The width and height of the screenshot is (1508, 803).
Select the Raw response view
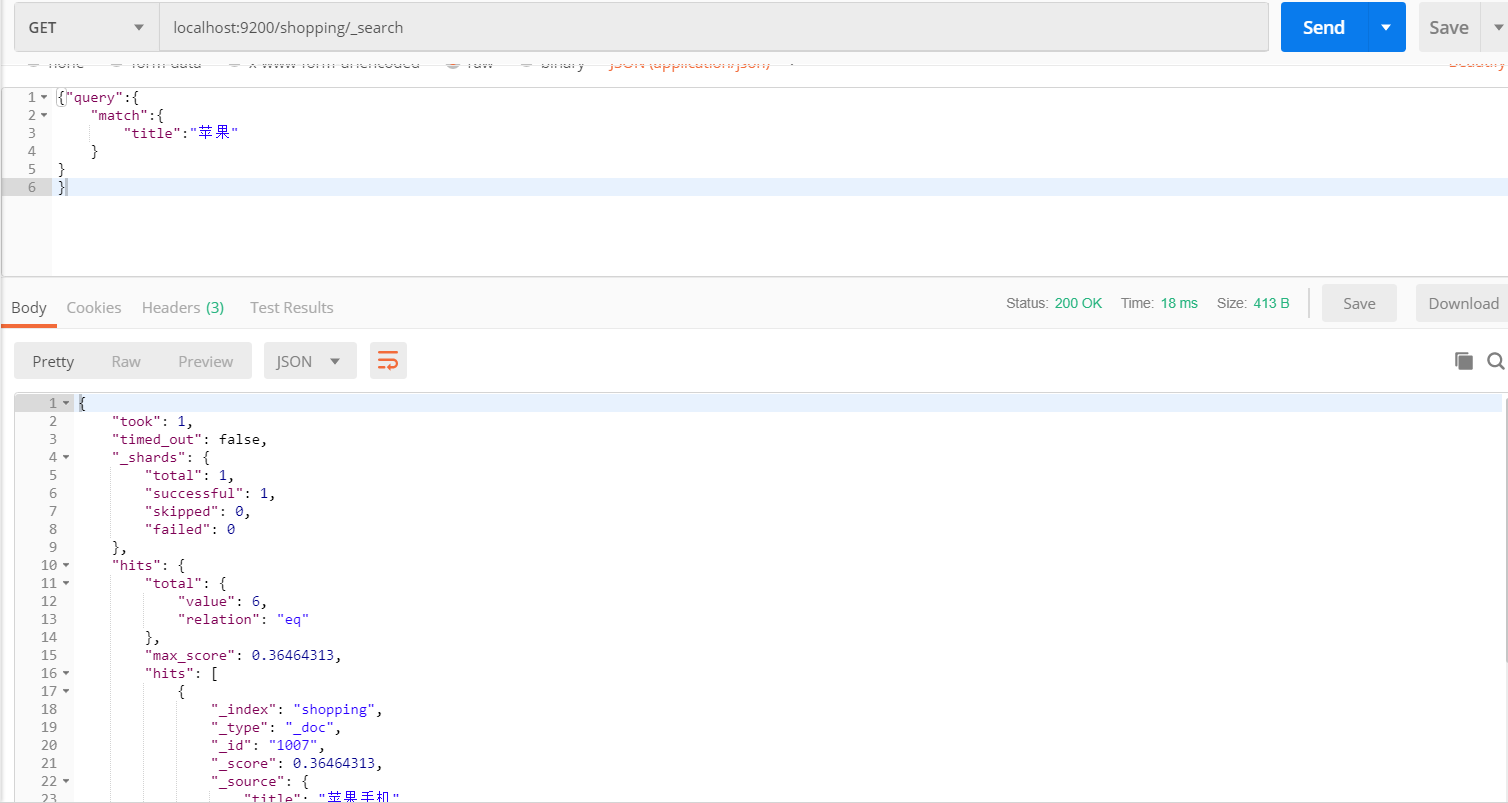click(126, 361)
